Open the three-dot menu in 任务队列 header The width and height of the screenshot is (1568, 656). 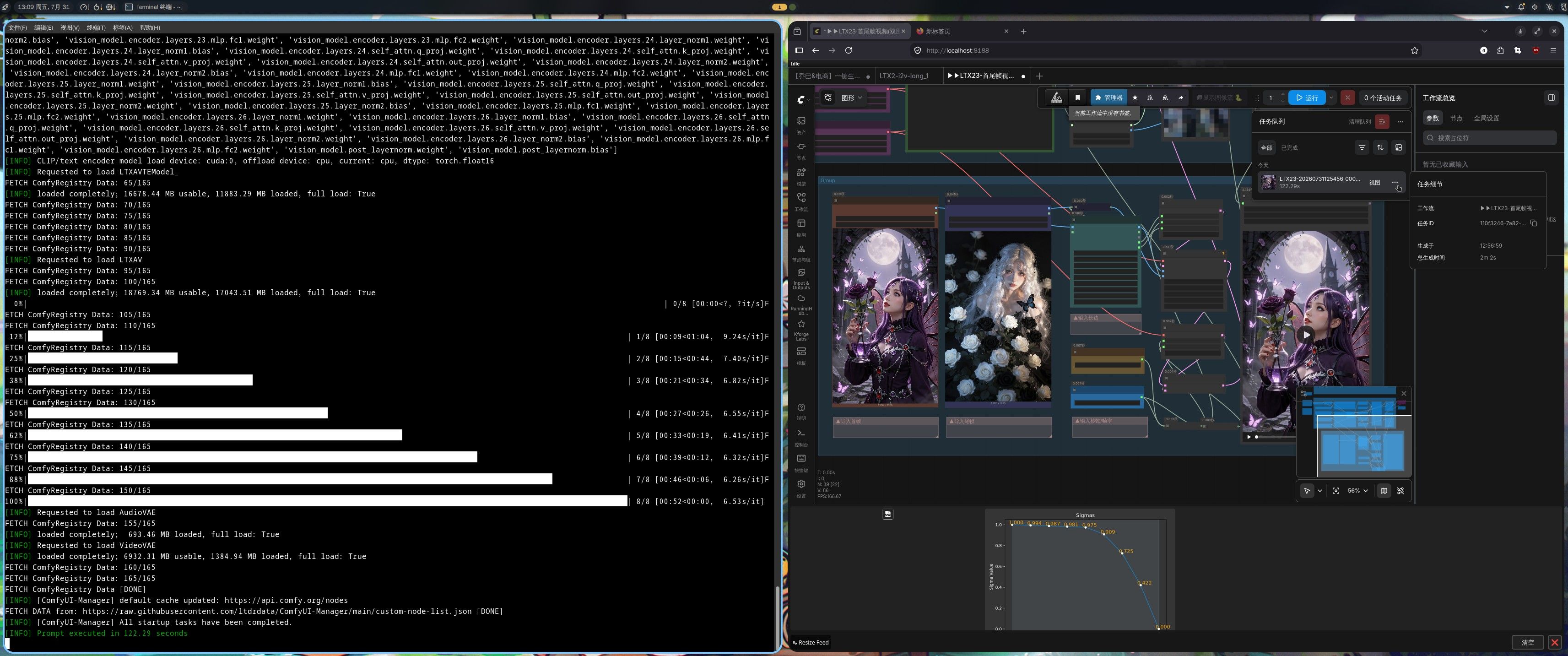pos(1400,122)
